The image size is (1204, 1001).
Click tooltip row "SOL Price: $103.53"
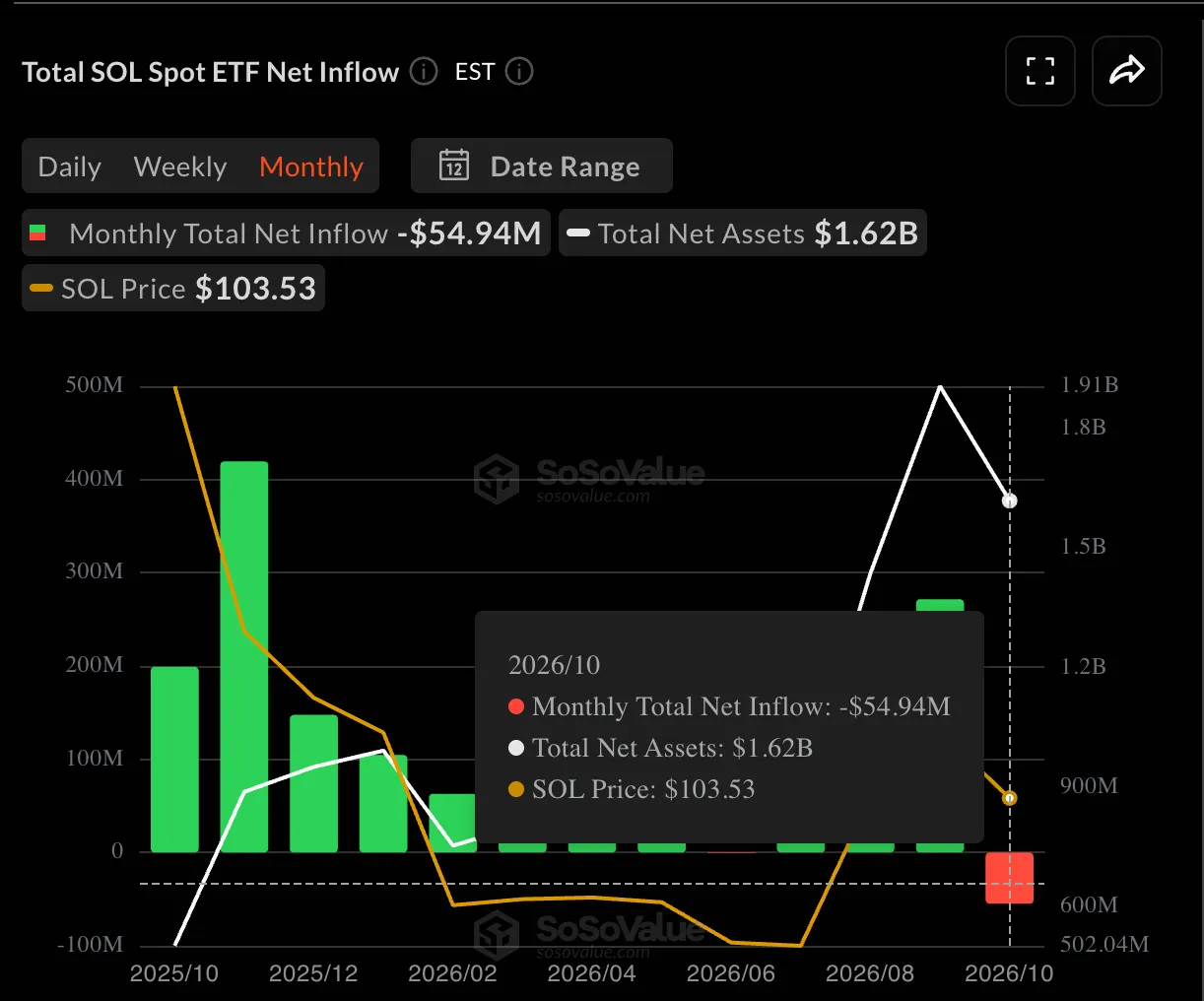click(632, 789)
